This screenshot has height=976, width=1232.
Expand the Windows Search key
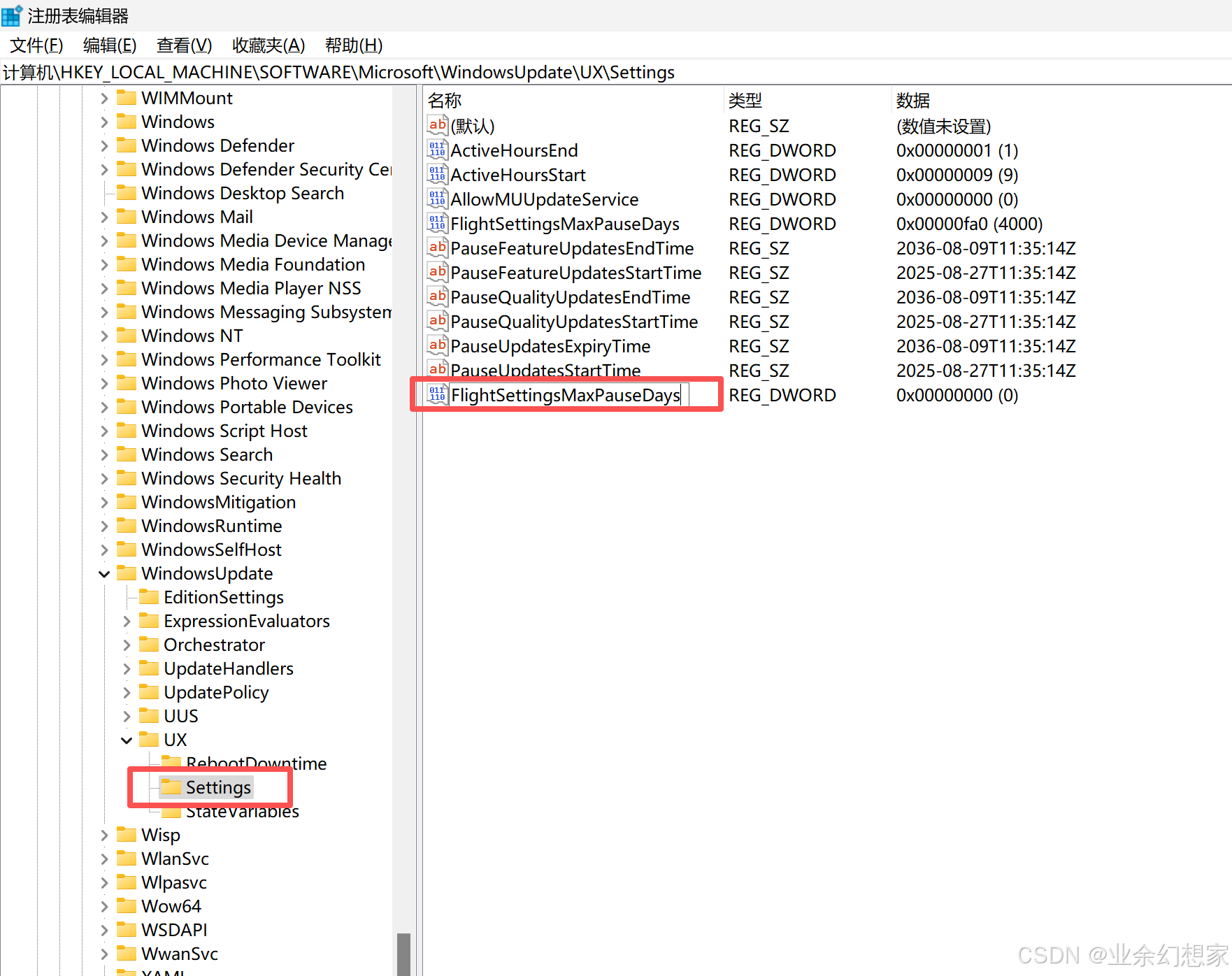pos(104,454)
